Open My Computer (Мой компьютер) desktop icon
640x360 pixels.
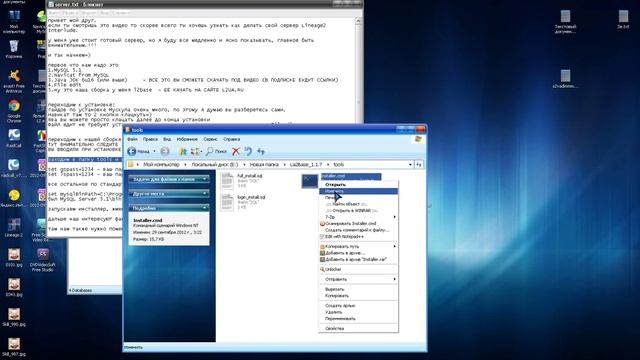click(14, 21)
